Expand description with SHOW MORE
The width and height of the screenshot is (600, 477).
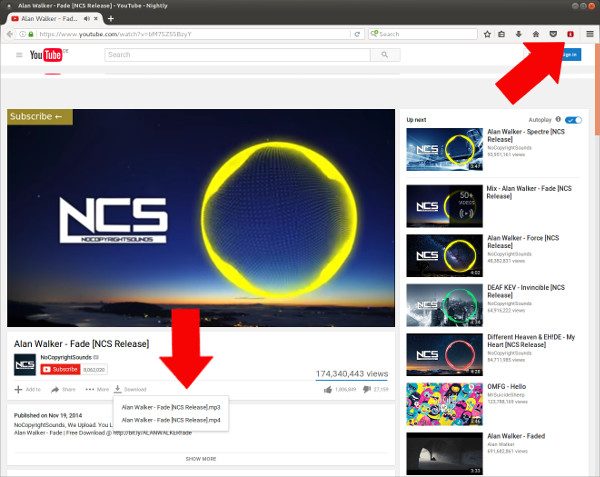click(x=200, y=458)
